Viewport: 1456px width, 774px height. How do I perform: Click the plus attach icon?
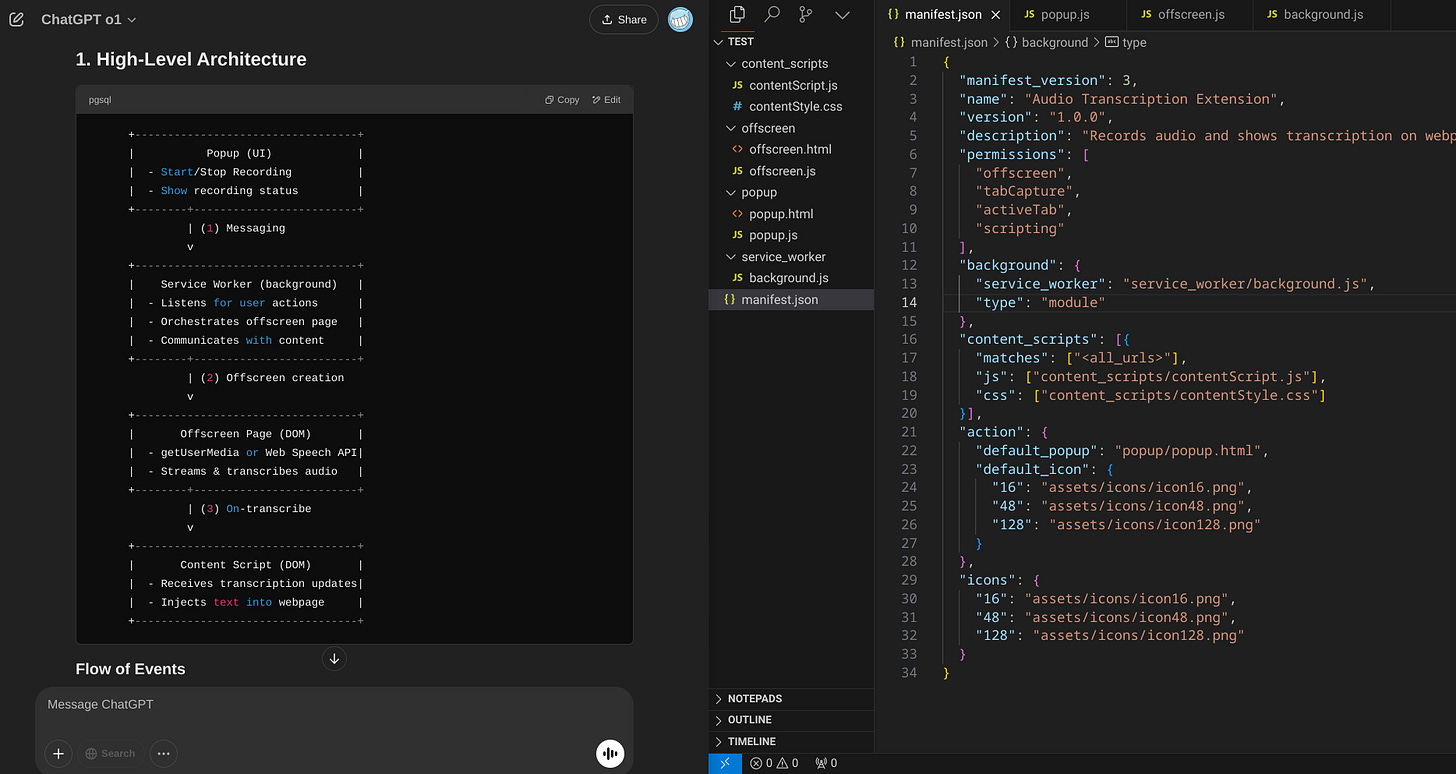(x=59, y=753)
